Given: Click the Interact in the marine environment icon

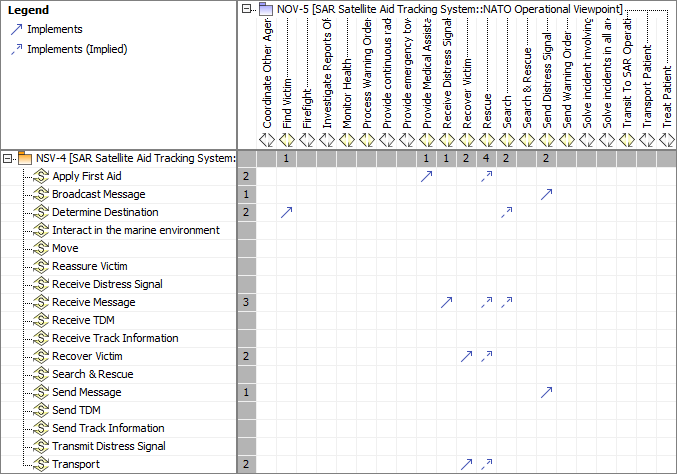Looking at the screenshot, I should 41,230.
